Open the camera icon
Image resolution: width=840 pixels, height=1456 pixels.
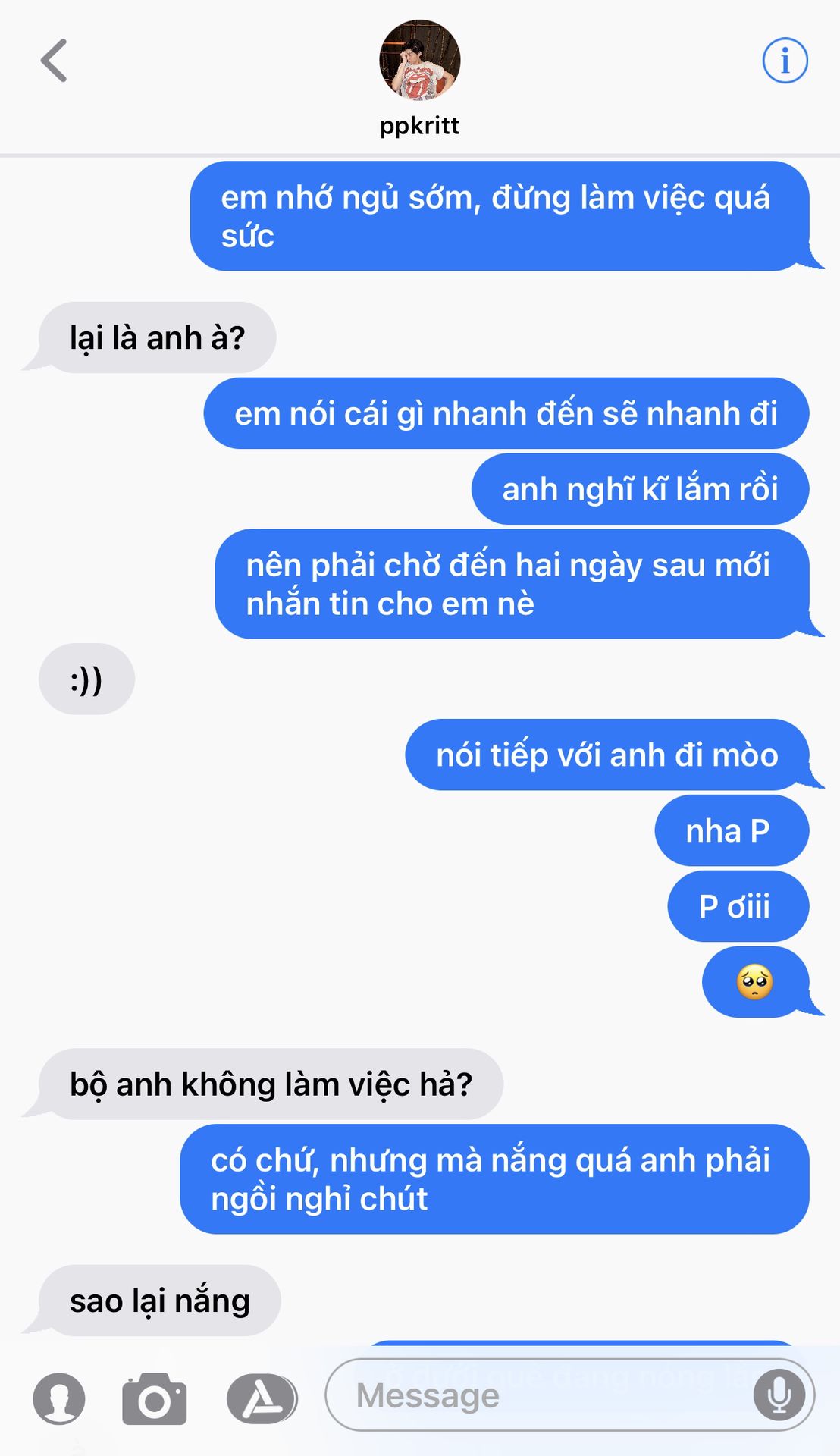tap(155, 1398)
